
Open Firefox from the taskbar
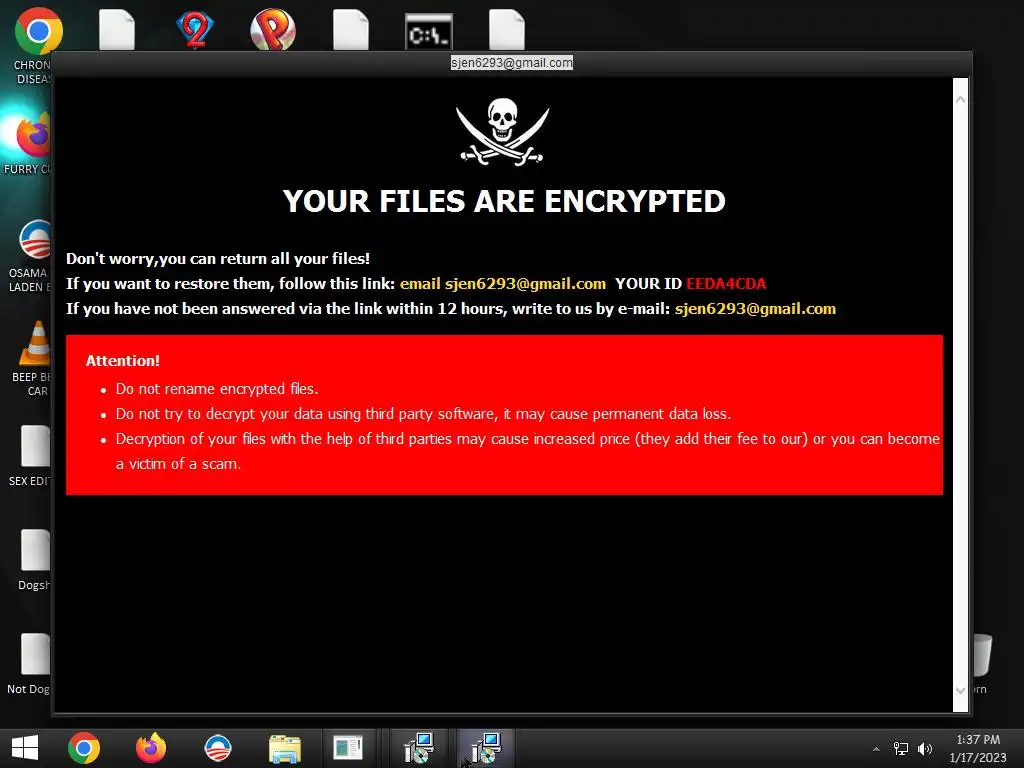pyautogui.click(x=151, y=748)
